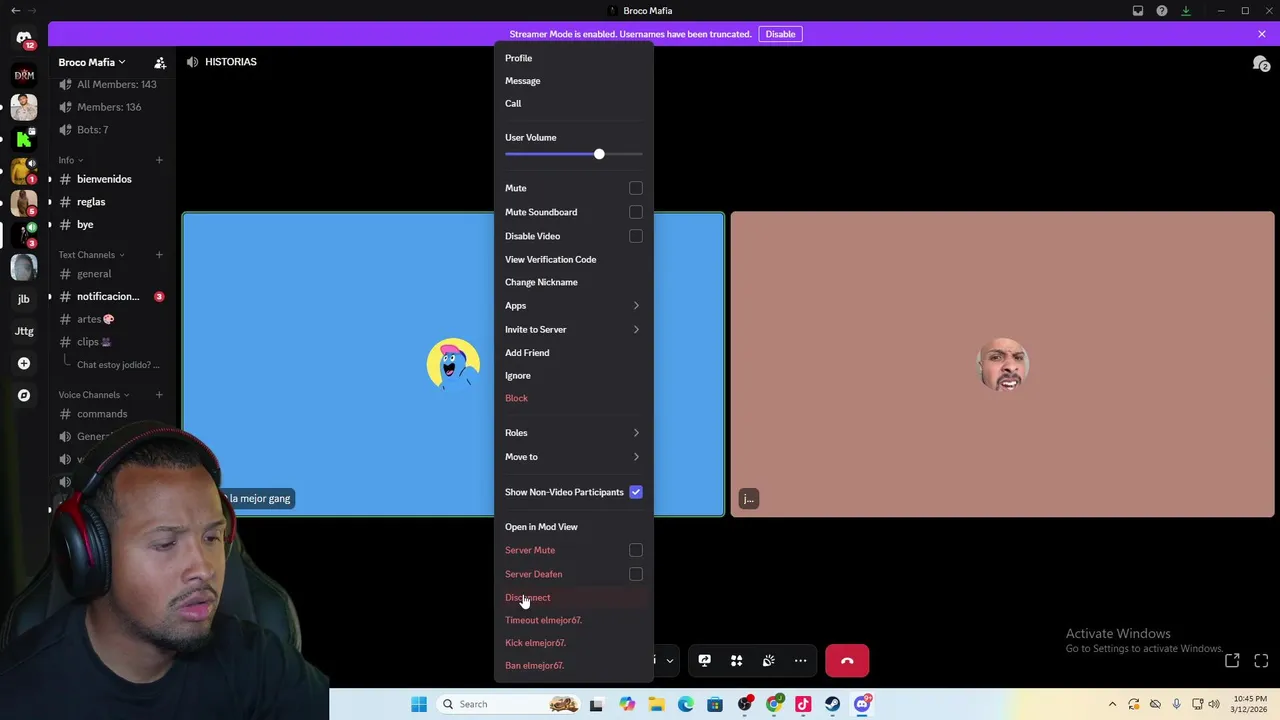Add a server with plus icon

pos(24,363)
